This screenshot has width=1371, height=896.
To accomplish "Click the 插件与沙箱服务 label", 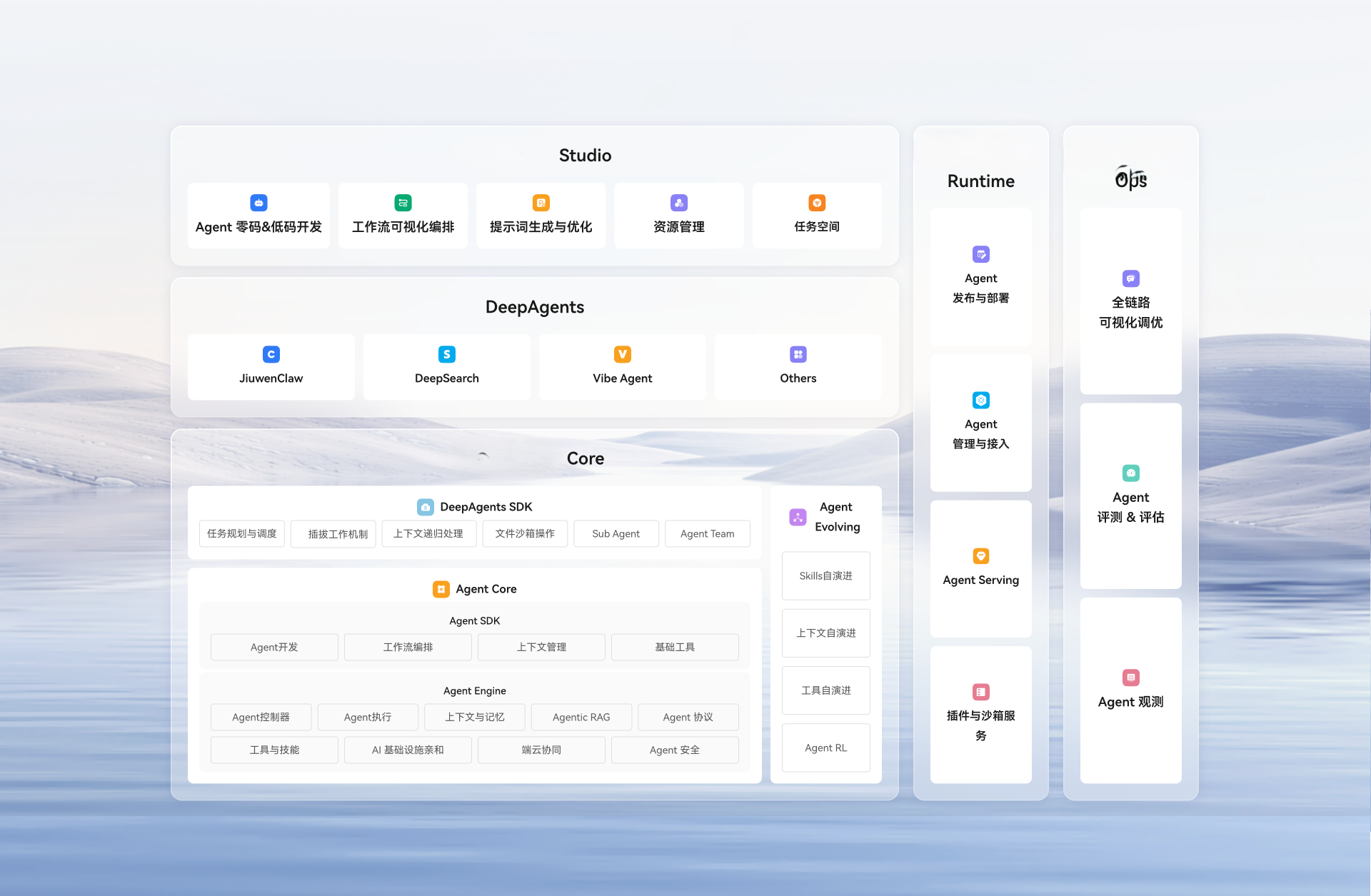I will pyautogui.click(x=981, y=725).
